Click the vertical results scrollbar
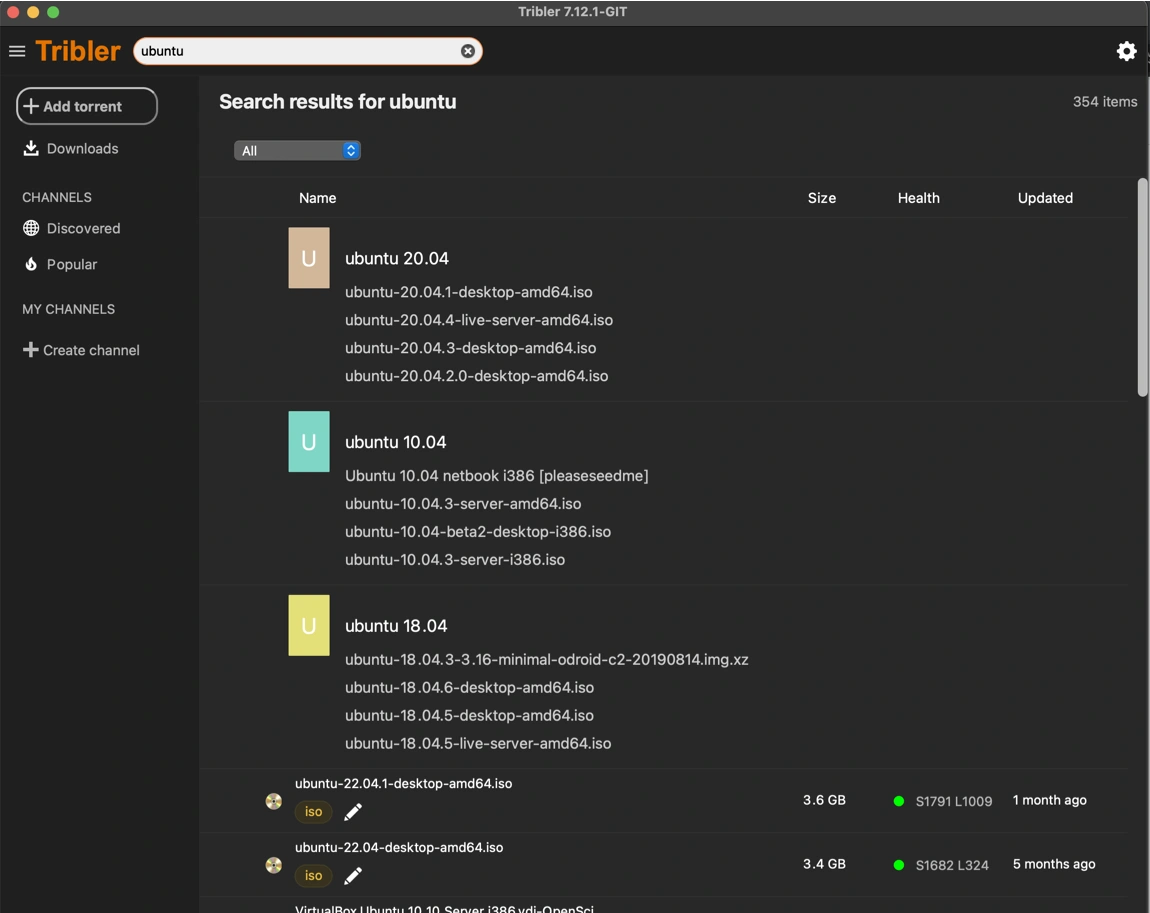Image resolution: width=1150 pixels, height=913 pixels. coord(1142,287)
